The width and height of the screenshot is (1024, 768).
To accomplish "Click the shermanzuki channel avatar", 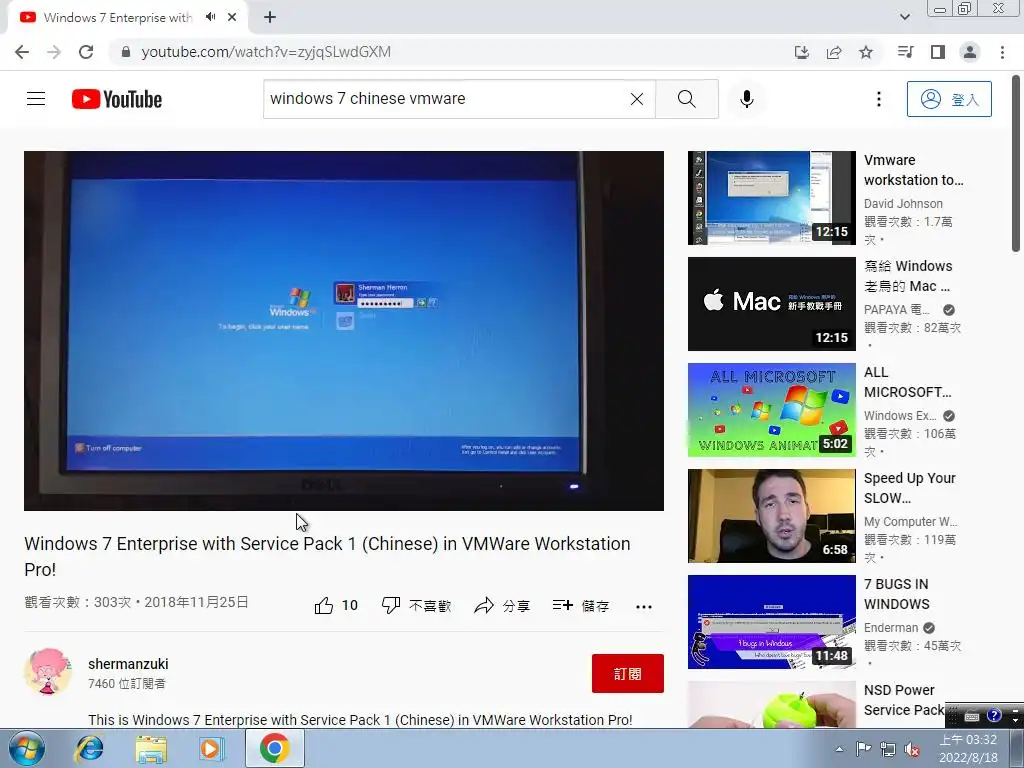I will tap(48, 672).
